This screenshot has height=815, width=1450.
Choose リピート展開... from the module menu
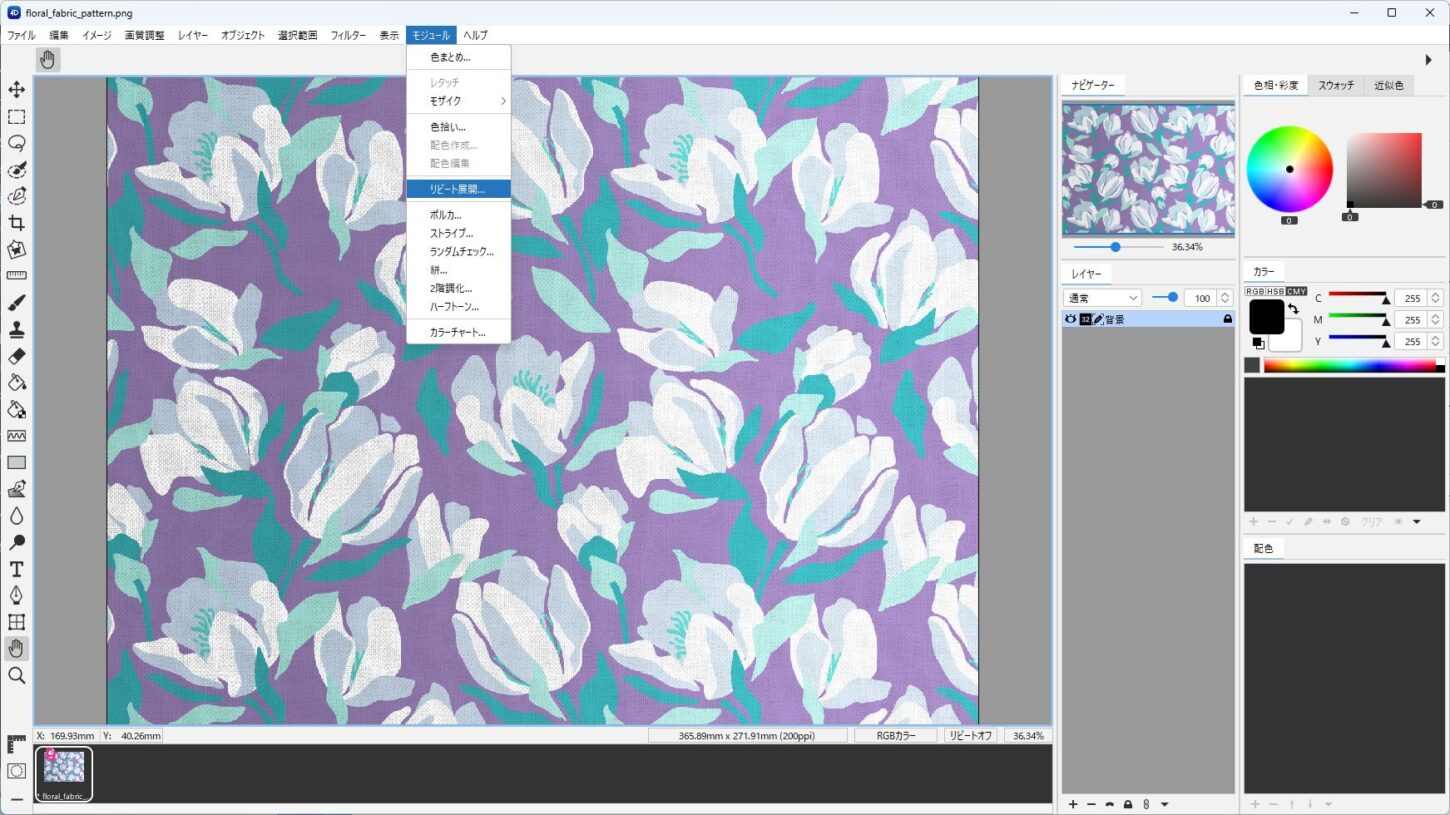tap(458, 189)
